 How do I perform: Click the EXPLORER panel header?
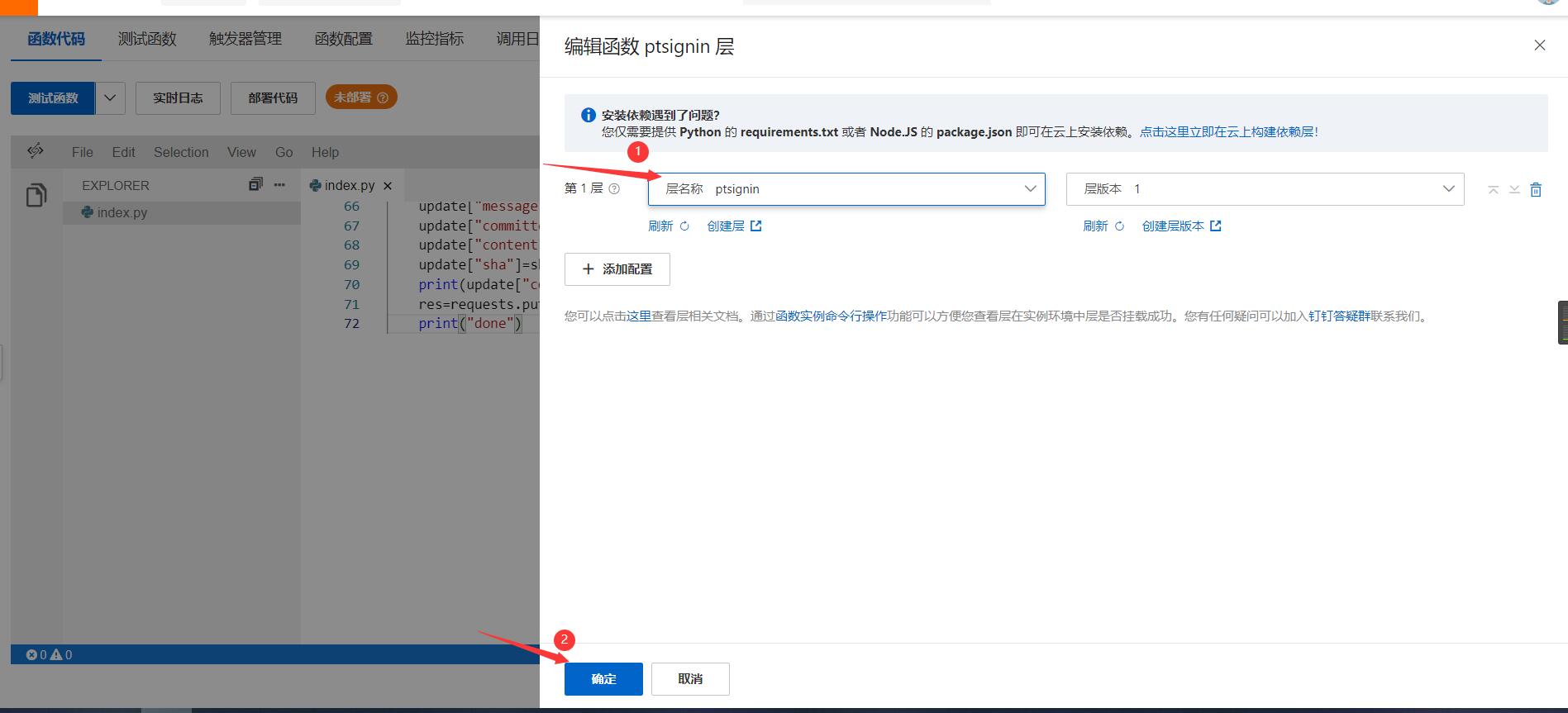[x=116, y=186]
